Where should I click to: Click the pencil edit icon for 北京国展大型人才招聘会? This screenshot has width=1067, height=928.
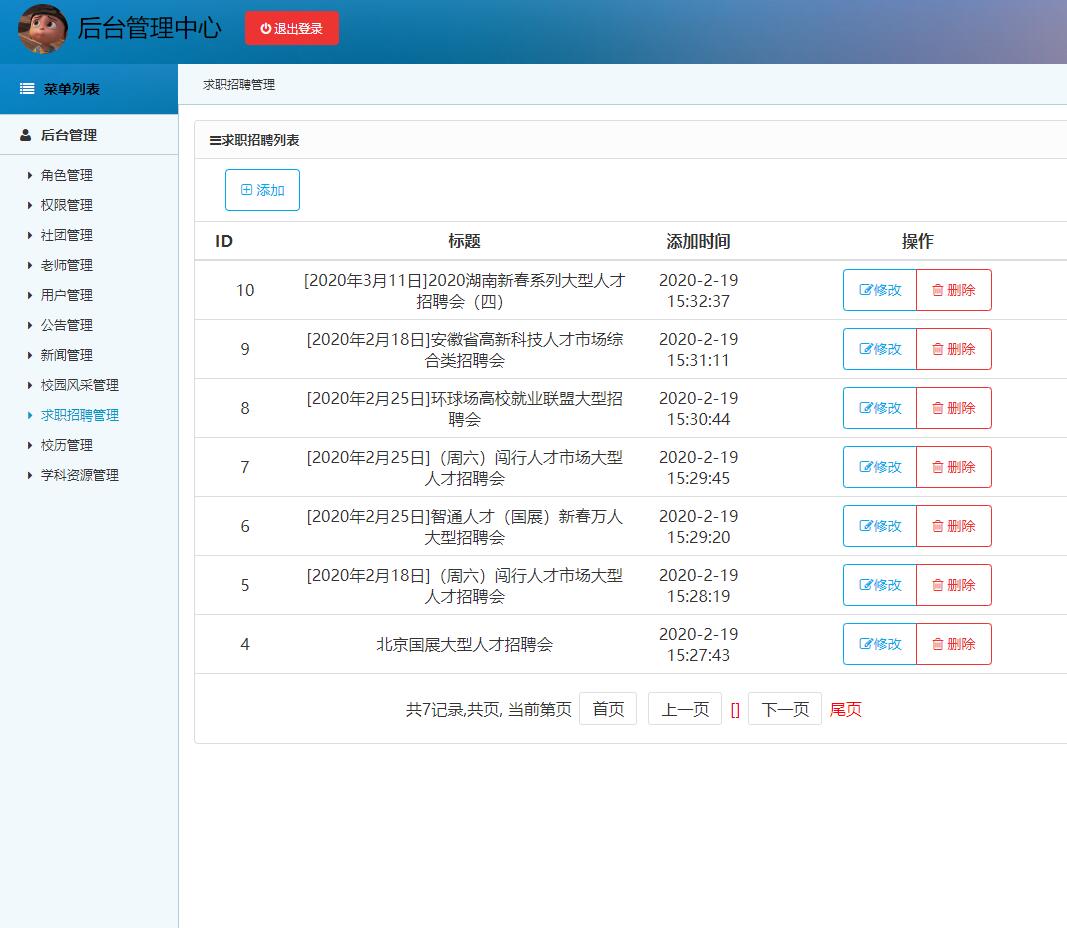click(x=864, y=644)
